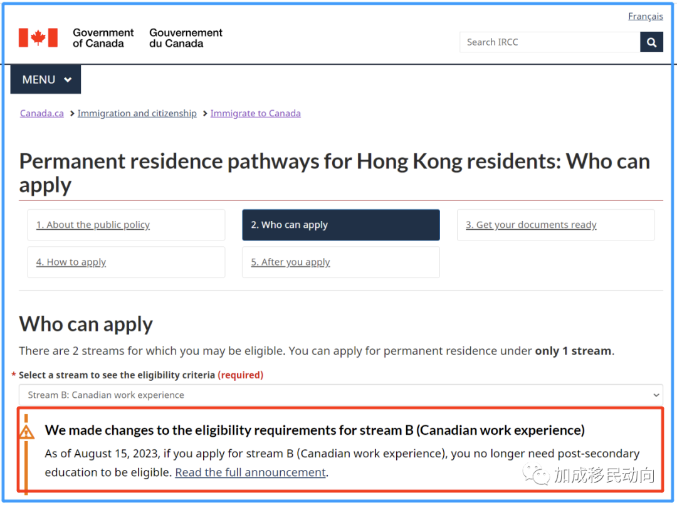Expand the MENU dropdown chevron
Screen dimensions: 677x509
coord(68,80)
